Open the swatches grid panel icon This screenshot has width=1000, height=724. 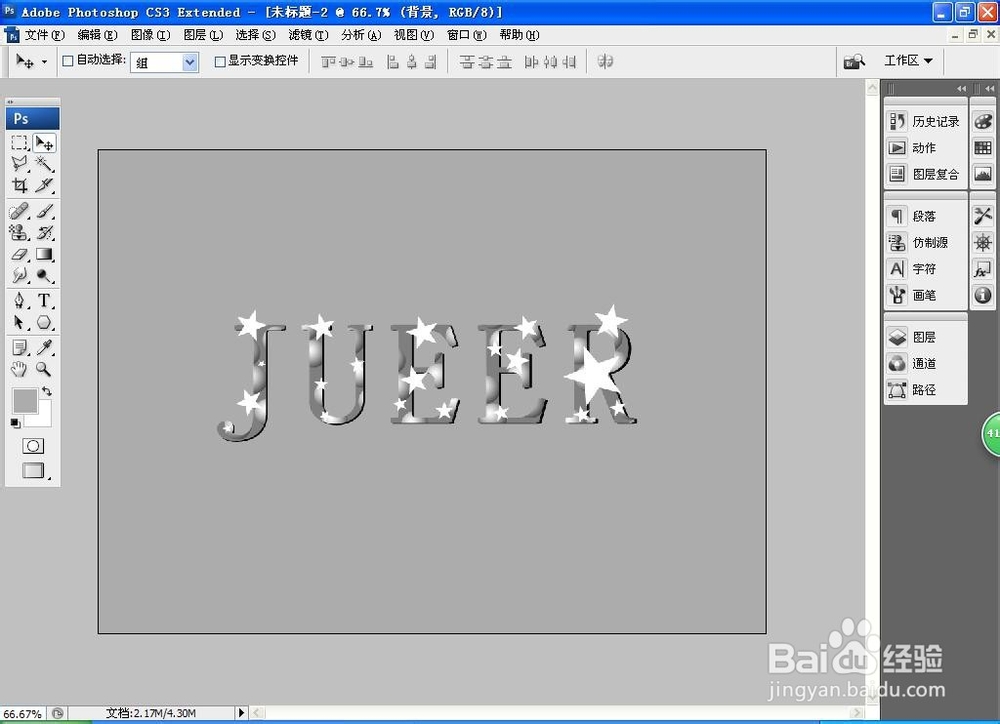pyautogui.click(x=983, y=147)
